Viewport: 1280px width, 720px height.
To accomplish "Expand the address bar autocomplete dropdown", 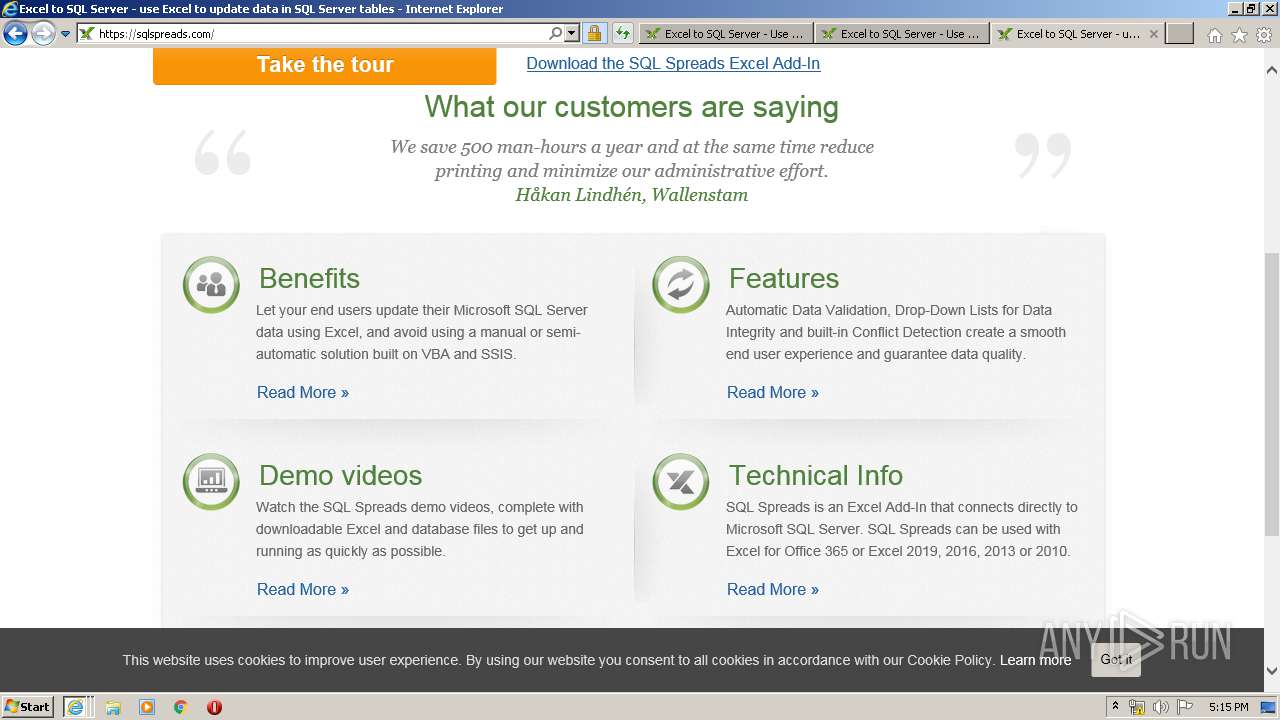I will (x=572, y=33).
